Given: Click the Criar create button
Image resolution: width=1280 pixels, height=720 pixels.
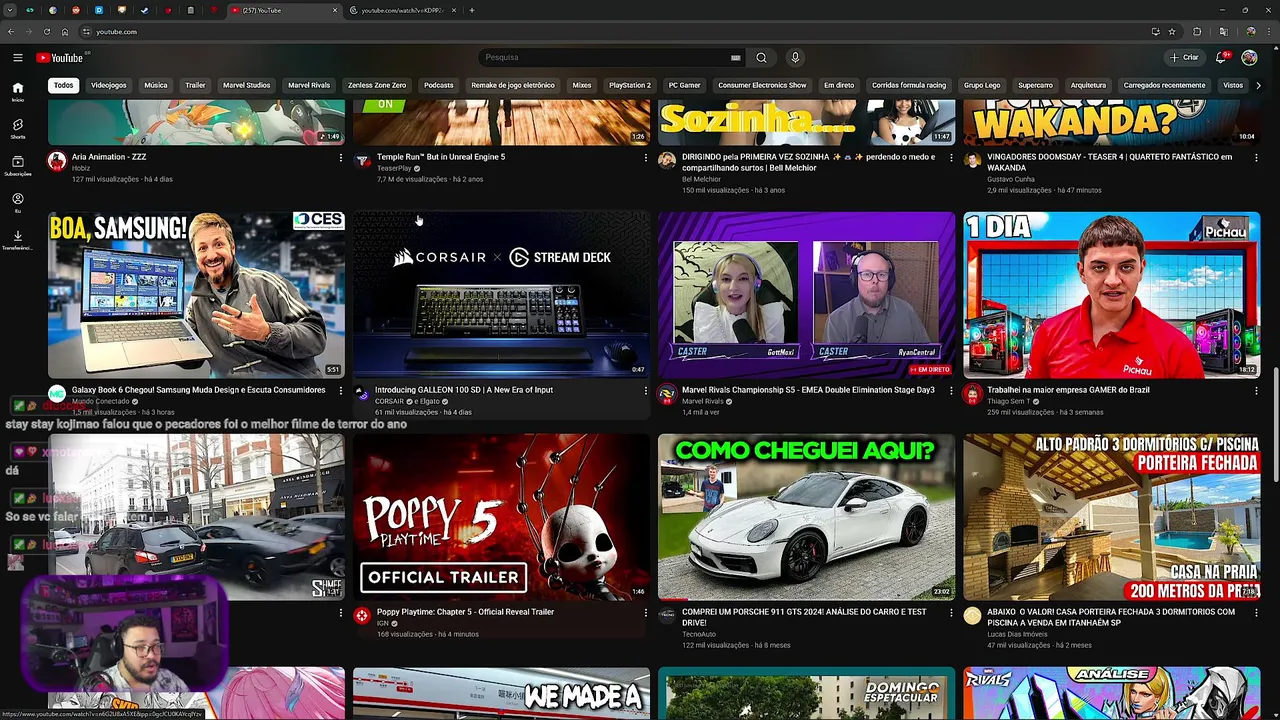Looking at the screenshot, I should click(1185, 57).
